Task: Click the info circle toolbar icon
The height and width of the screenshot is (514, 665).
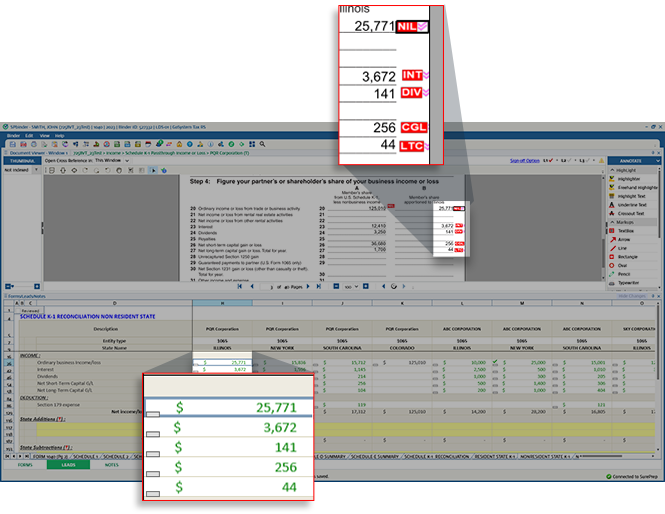Action: (210, 145)
